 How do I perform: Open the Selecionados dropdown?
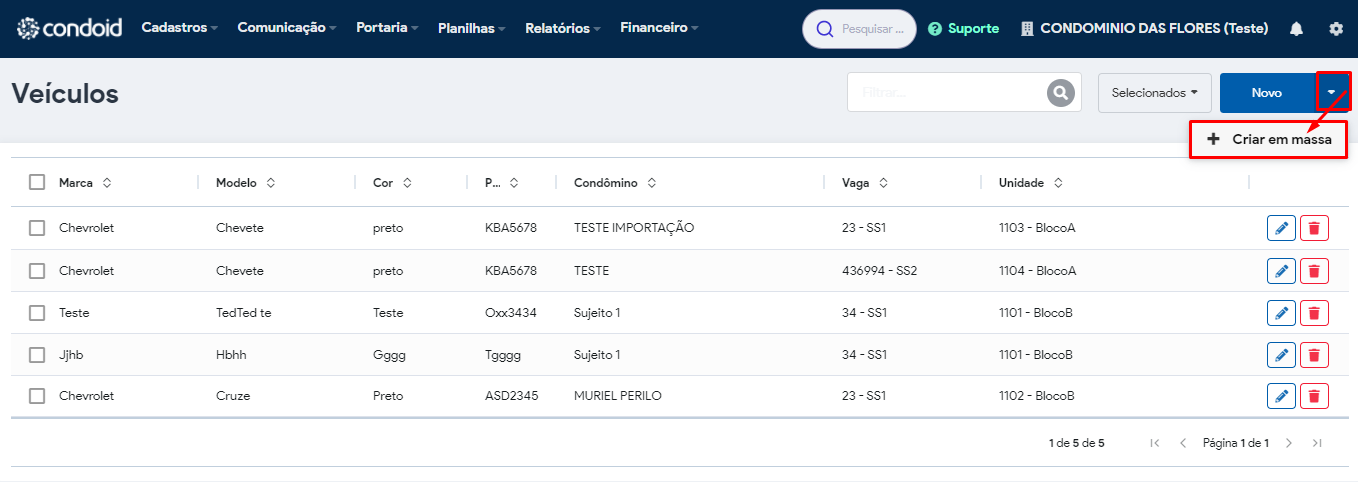coord(1155,93)
